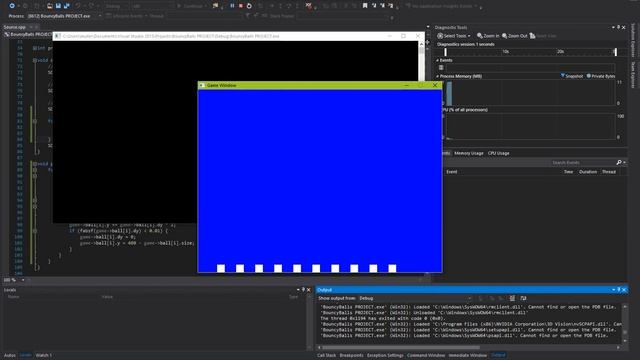Viewport: 640px width, 360px height.
Task: Navigate backward using the toolbar icon
Action: (12, 6)
